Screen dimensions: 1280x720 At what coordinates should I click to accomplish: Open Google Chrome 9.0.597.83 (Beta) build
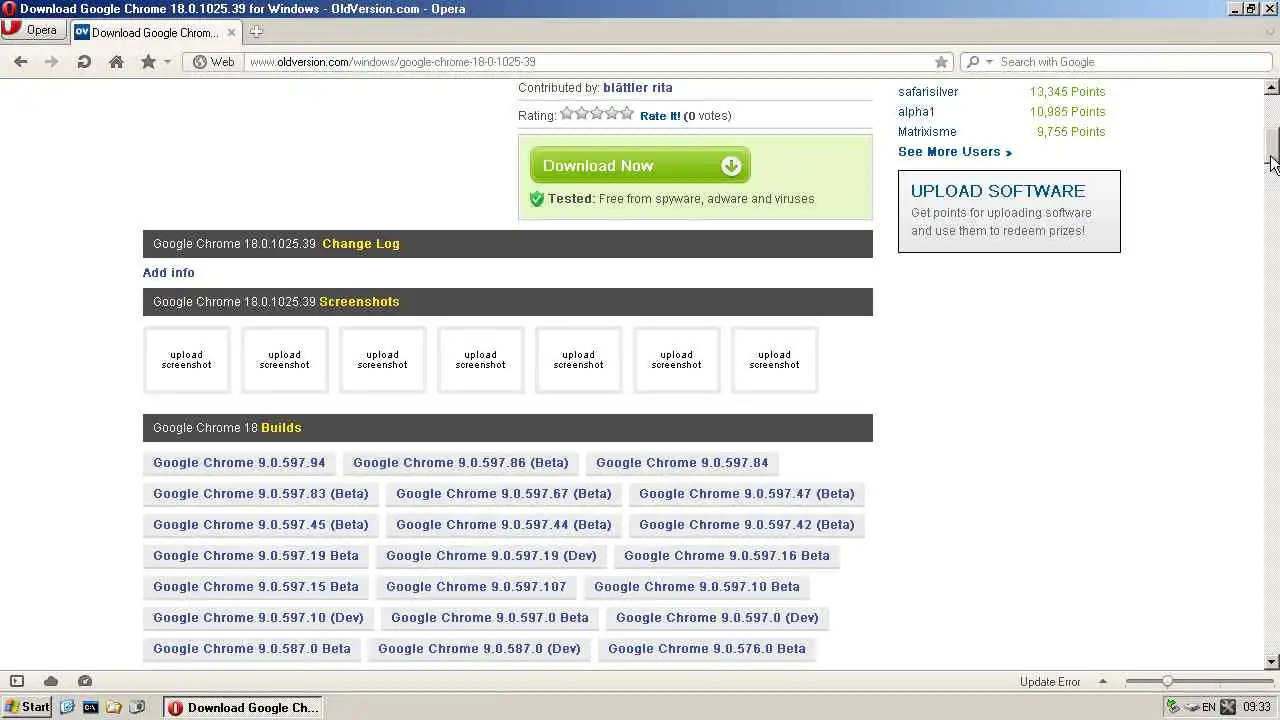pos(261,494)
